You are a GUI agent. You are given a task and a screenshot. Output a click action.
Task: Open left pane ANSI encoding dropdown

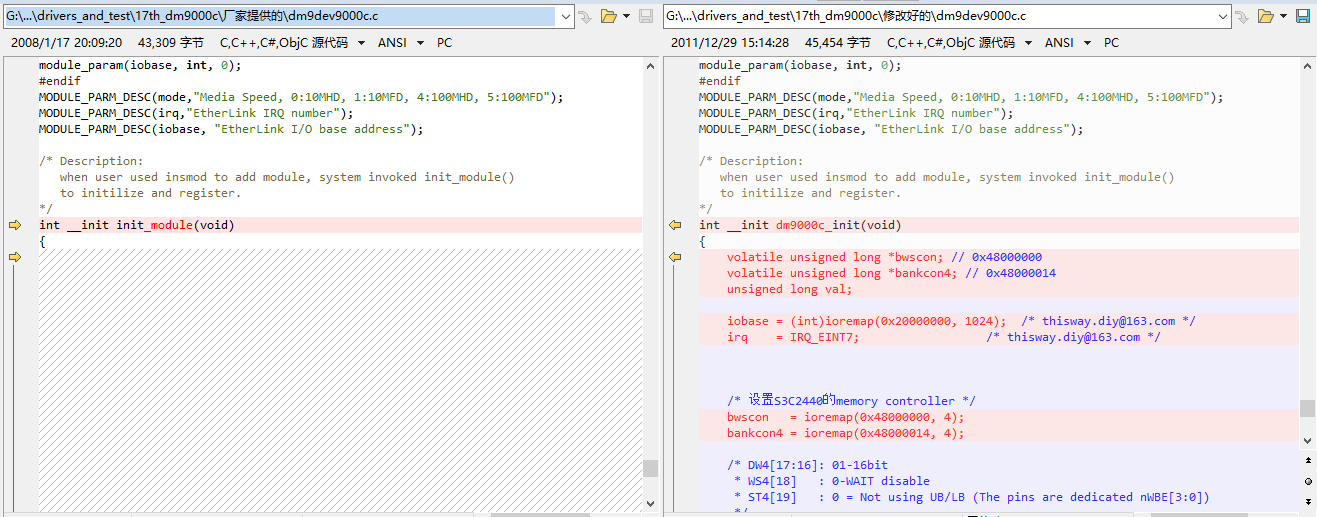coord(420,43)
